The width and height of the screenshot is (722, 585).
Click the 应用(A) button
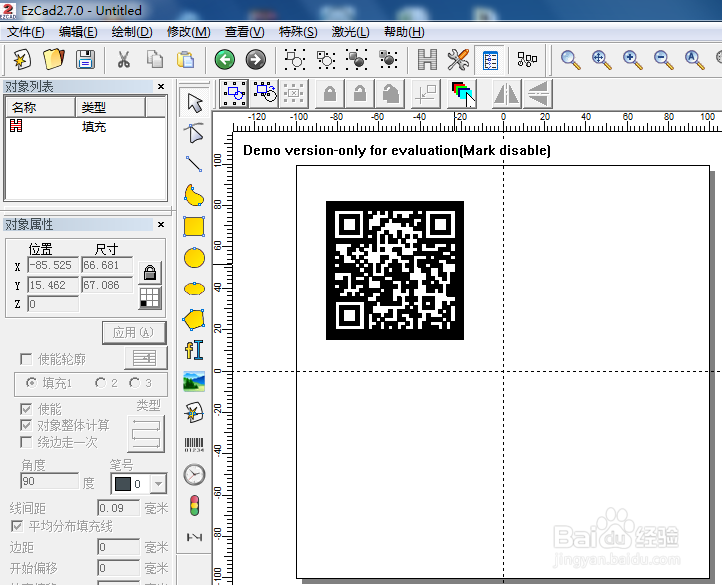click(134, 333)
